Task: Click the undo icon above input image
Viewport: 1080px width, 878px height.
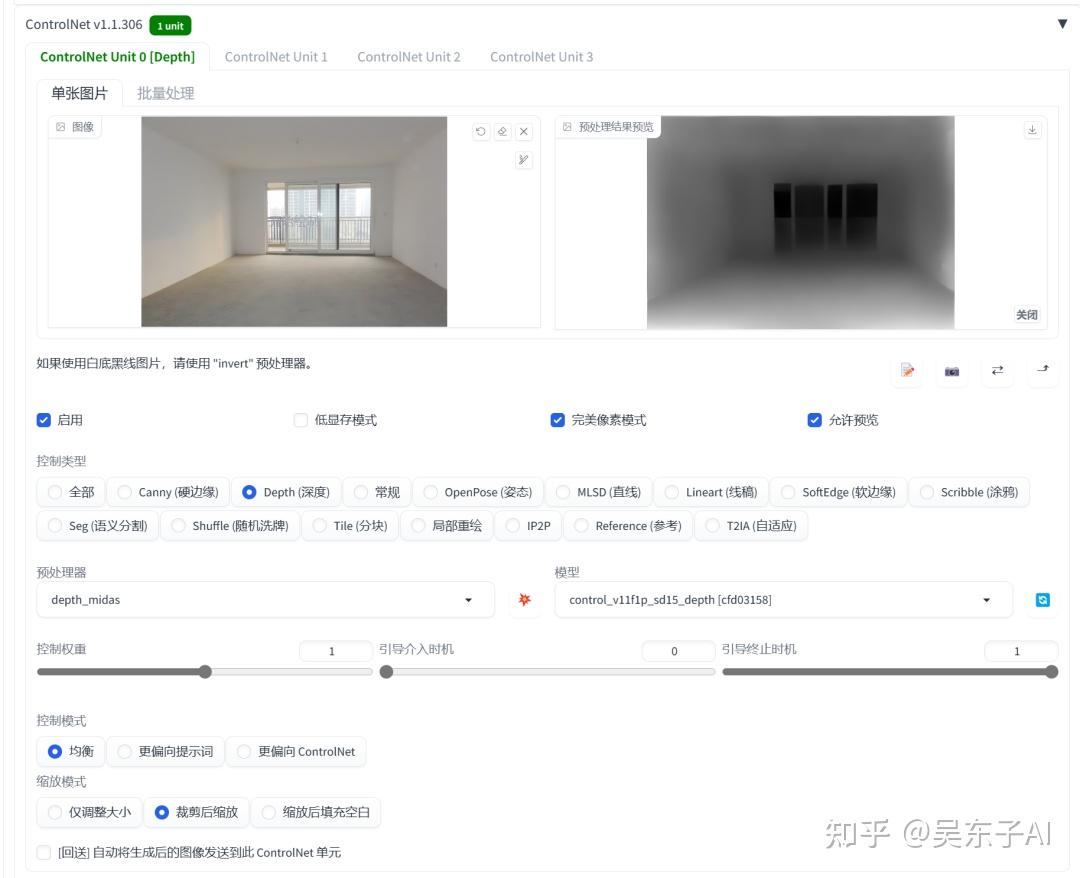Action: [481, 132]
